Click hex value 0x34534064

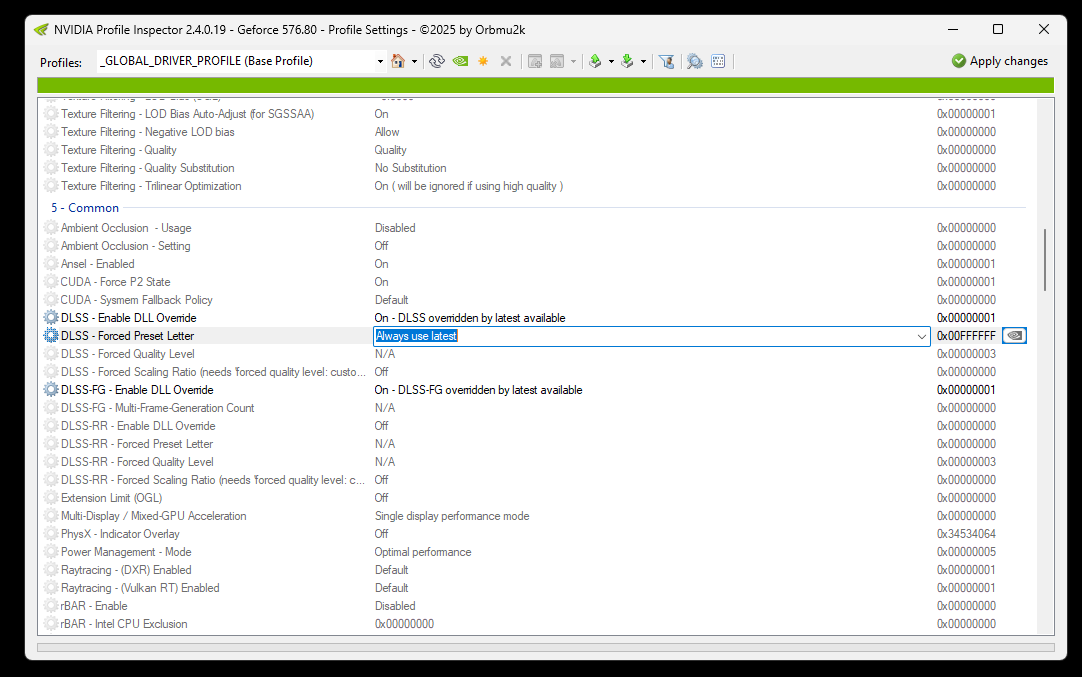pos(966,534)
